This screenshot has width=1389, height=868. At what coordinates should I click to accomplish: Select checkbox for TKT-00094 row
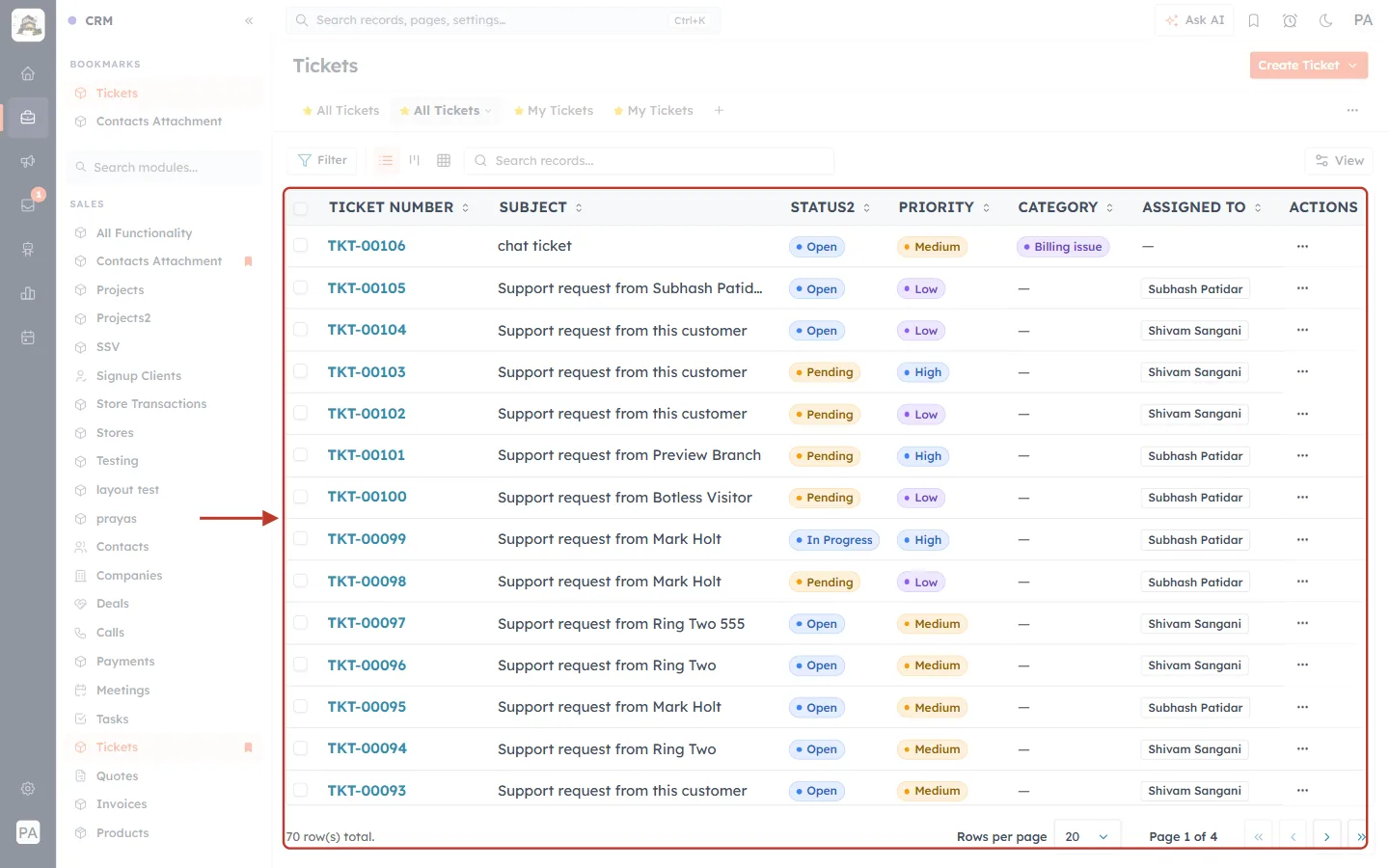300,748
